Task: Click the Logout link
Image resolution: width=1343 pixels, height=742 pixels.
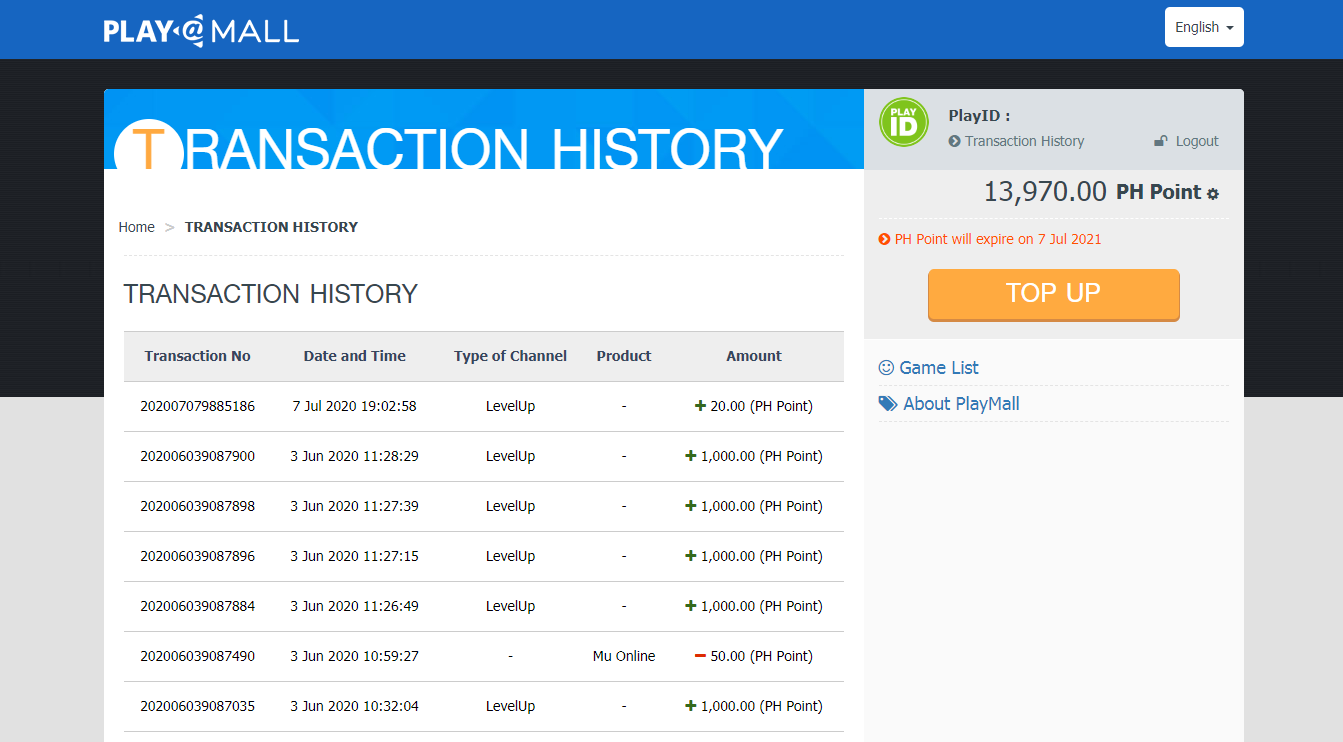Action: tap(1197, 141)
